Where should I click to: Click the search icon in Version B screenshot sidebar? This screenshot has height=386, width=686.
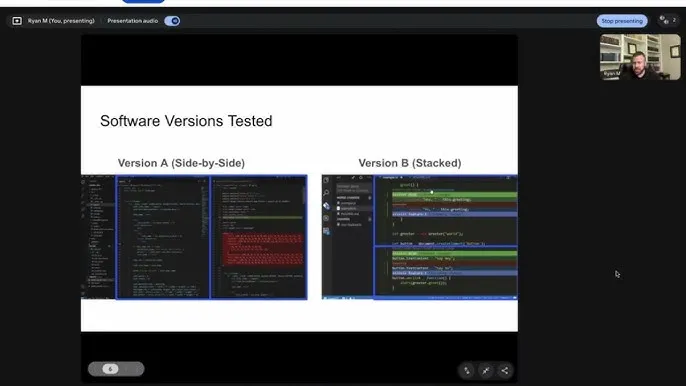[x=326, y=193]
